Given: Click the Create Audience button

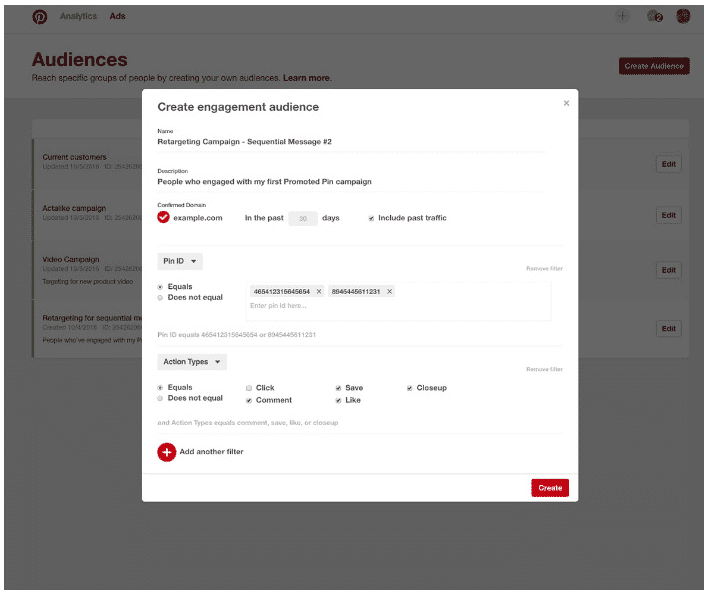Looking at the screenshot, I should 654,66.
